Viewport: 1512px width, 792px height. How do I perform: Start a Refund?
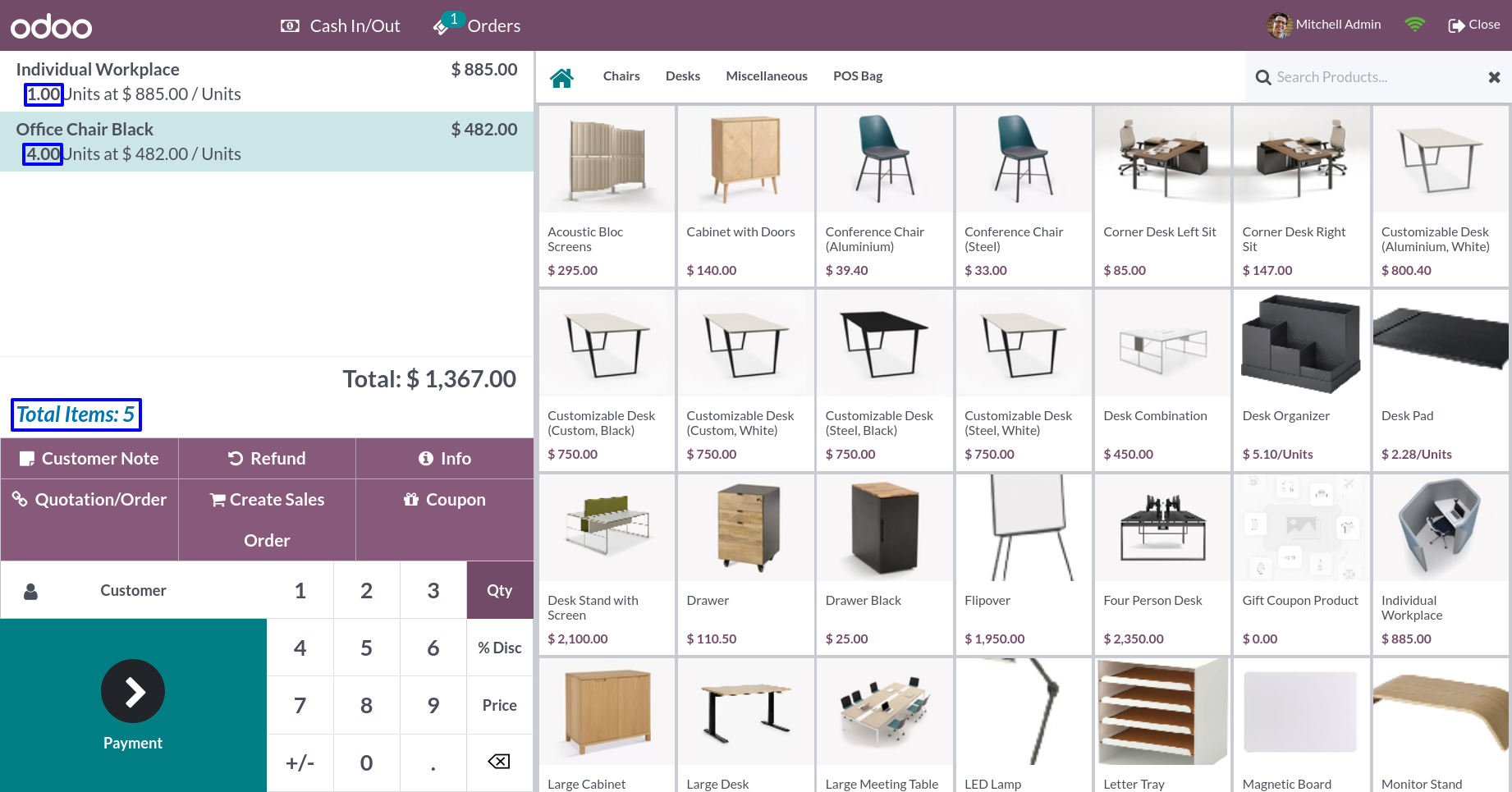tap(267, 459)
